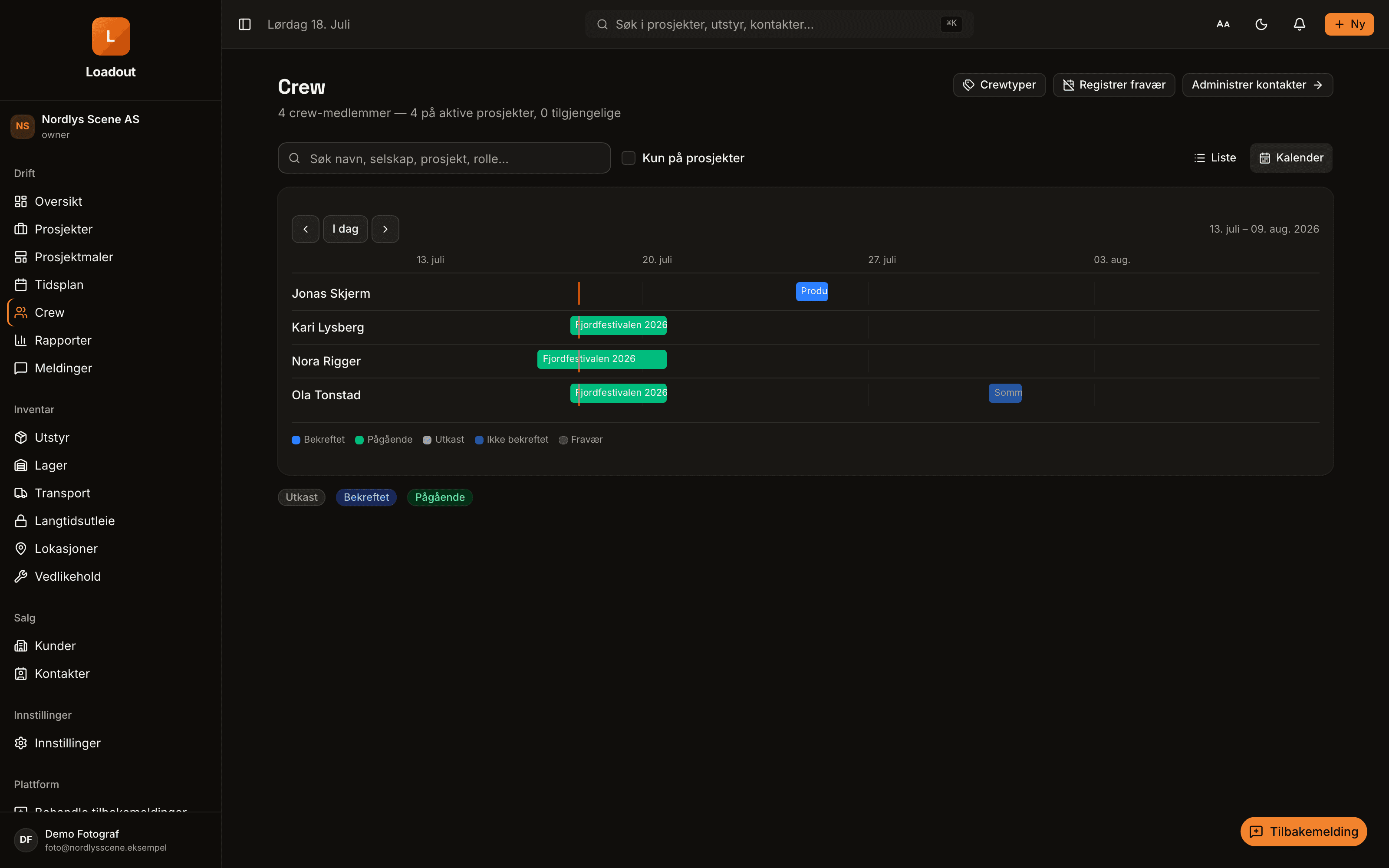Screen dimensions: 1389x868
Task: Open Lokasjoner pin icon
Action: [21, 549]
